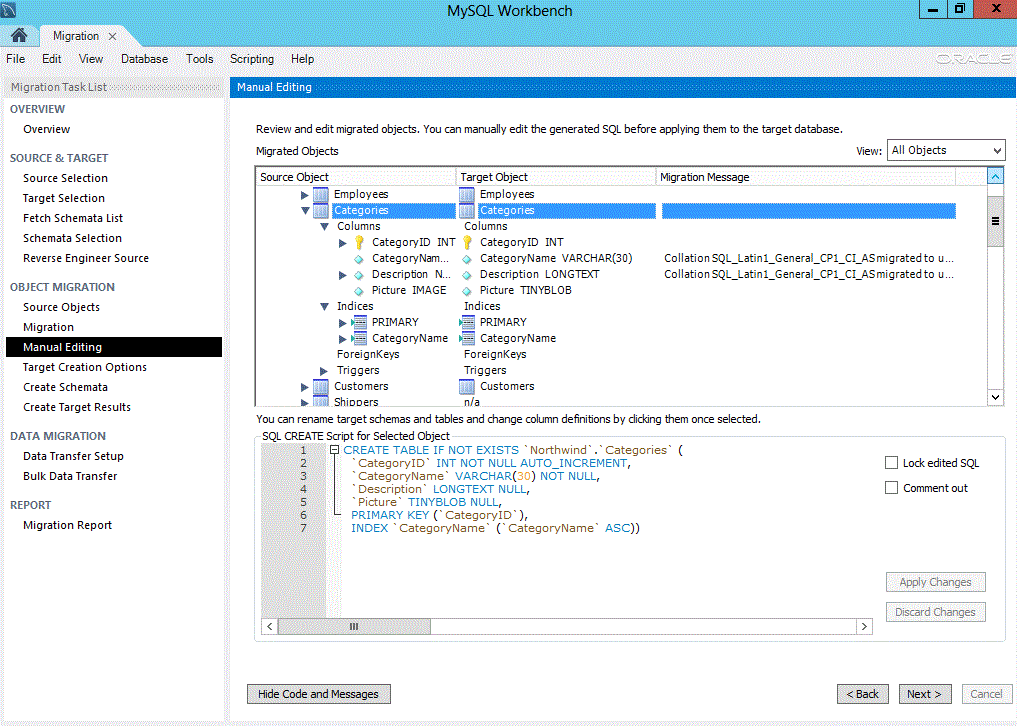The width and height of the screenshot is (1017, 726).
Task: Click the Oracle logo in the top right
Action: click(971, 59)
